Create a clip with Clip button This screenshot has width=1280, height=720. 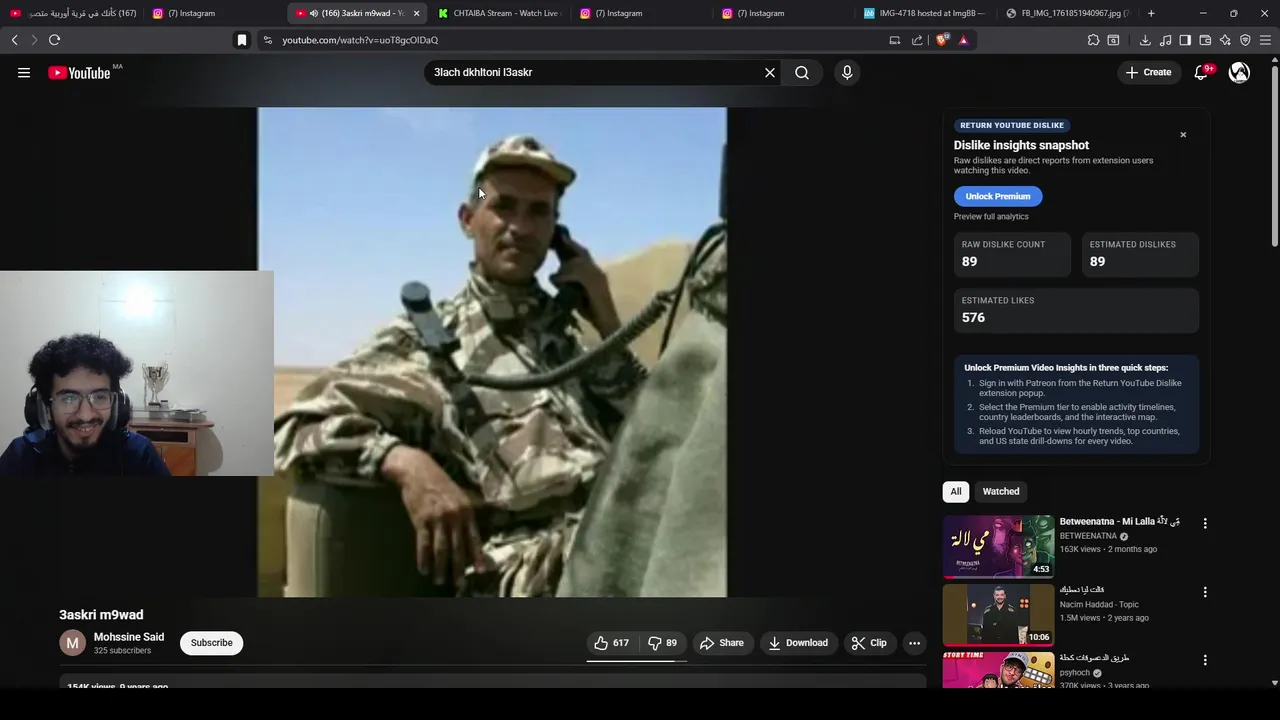click(869, 643)
